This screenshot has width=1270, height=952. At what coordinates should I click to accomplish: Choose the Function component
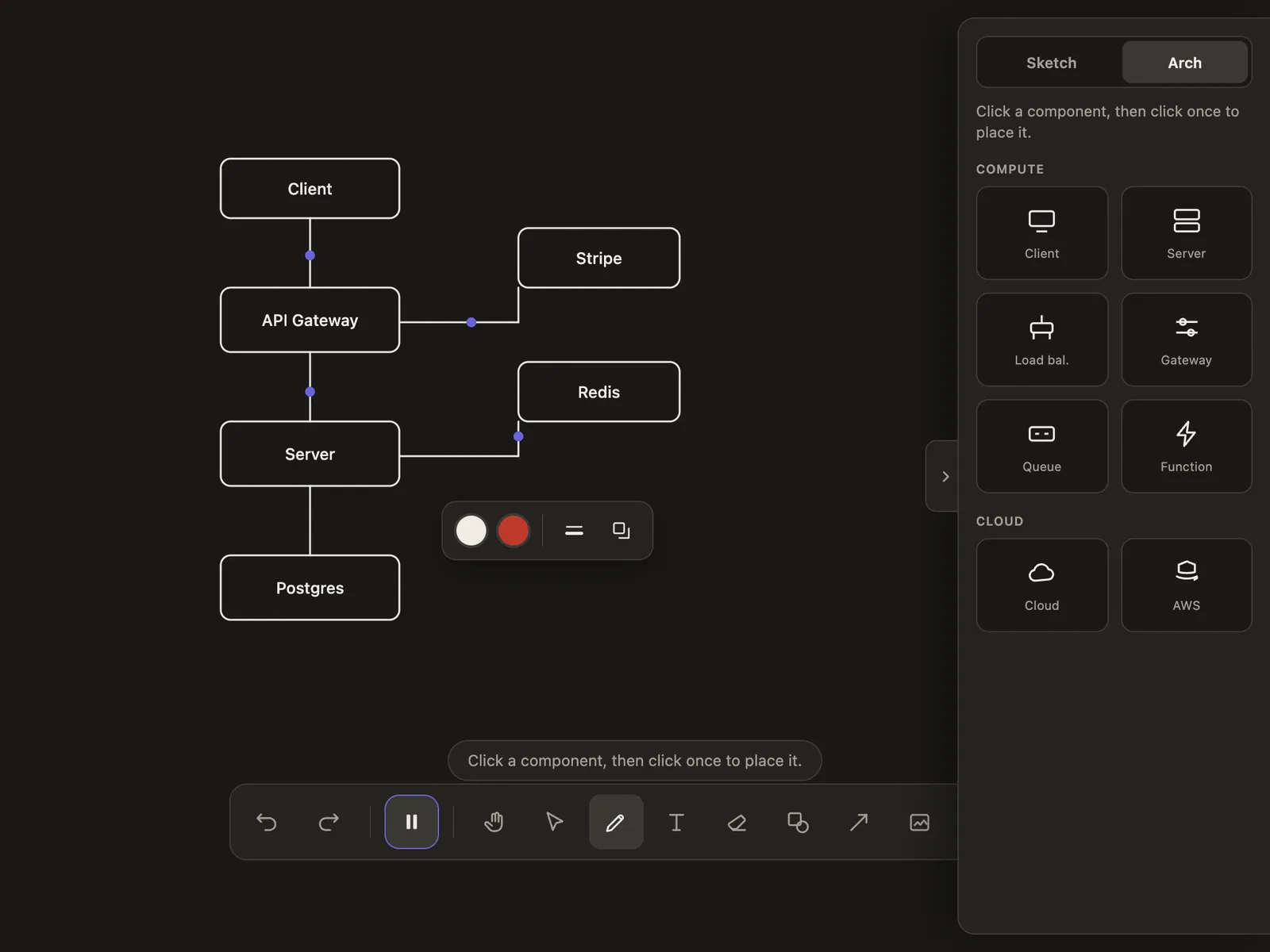[x=1187, y=447]
